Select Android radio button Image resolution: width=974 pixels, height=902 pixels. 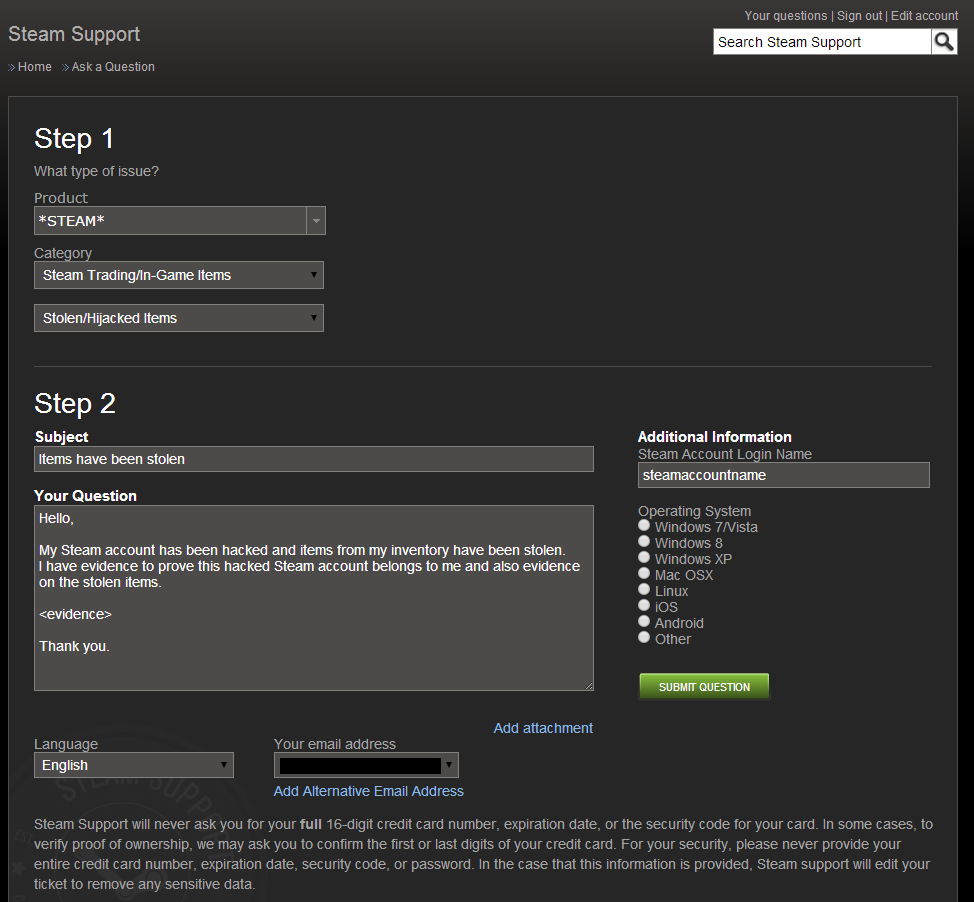pyautogui.click(x=644, y=622)
